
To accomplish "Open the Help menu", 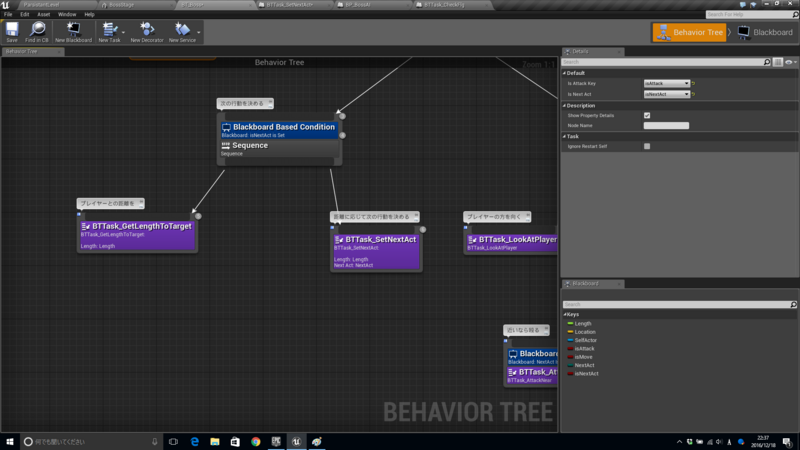I will (89, 14).
